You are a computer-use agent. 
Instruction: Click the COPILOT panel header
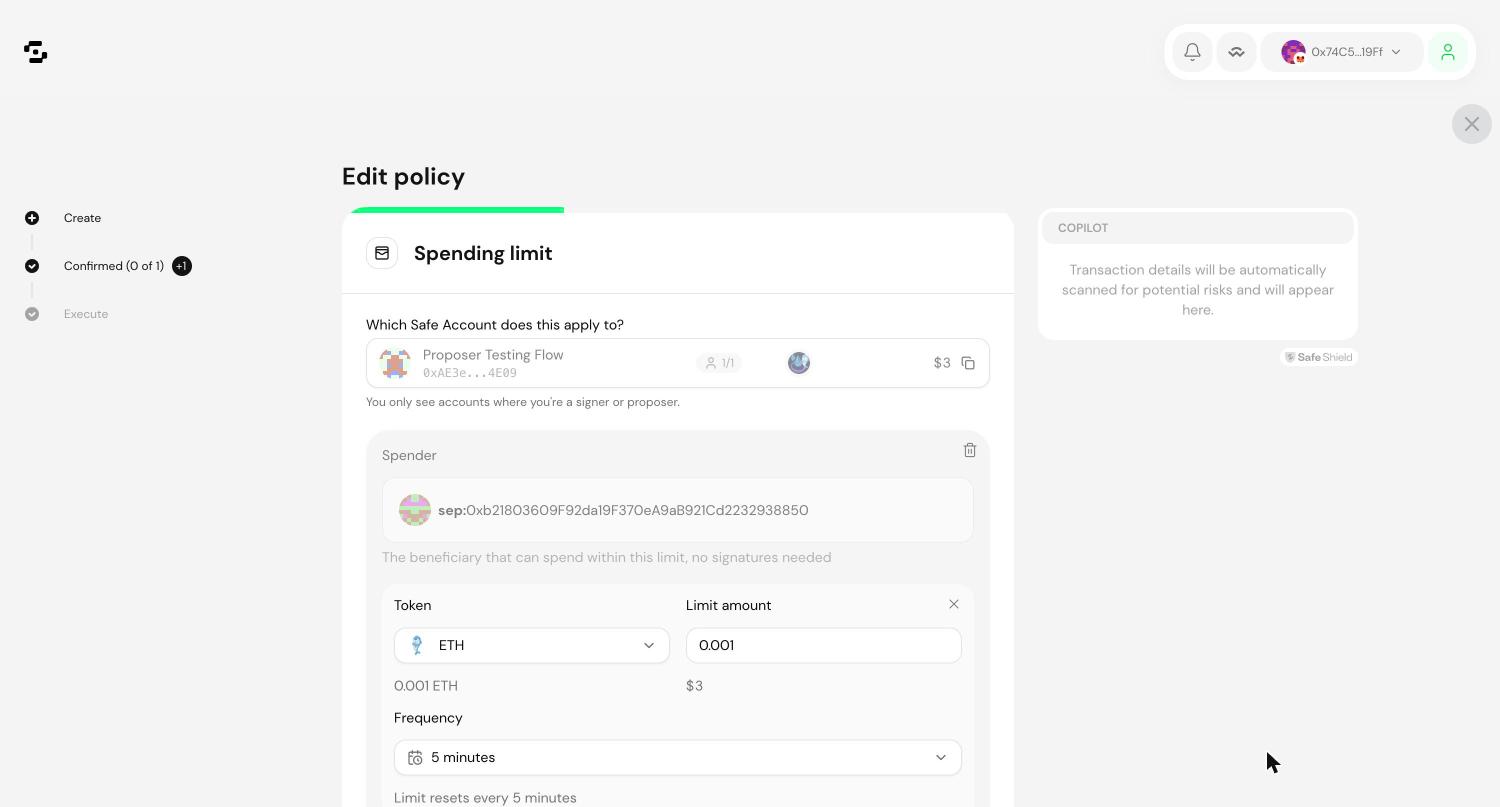tap(1198, 228)
